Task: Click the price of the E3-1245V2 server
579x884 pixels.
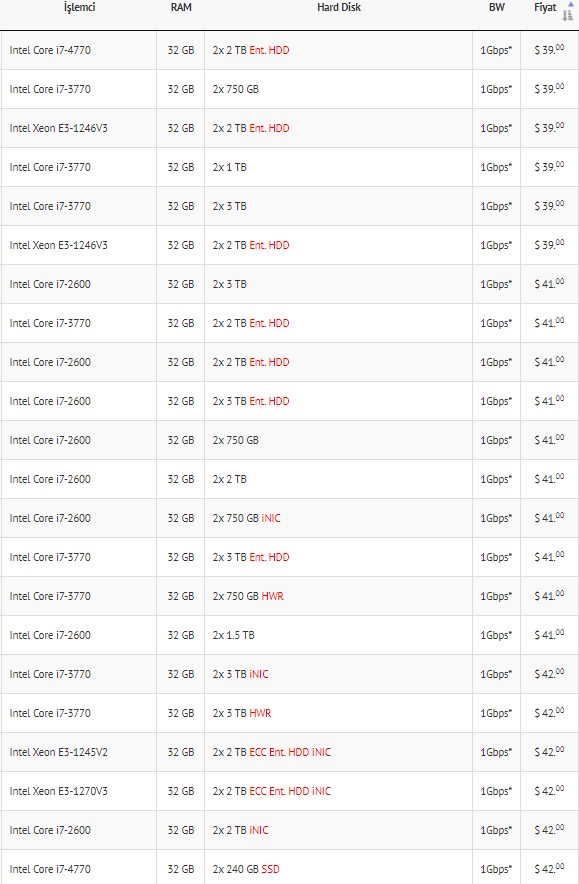Action: point(549,752)
